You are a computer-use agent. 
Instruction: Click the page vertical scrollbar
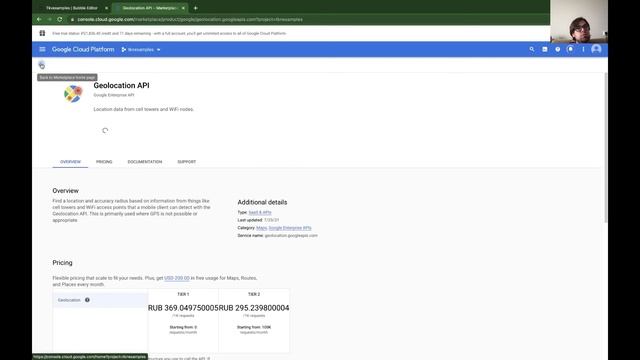(605, 147)
